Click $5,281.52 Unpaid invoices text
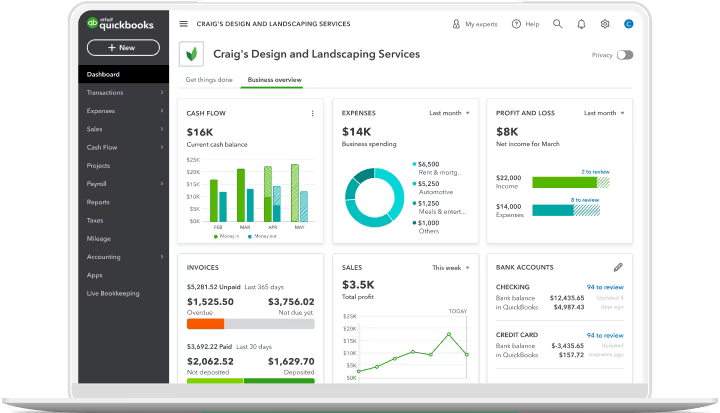 tap(214, 287)
